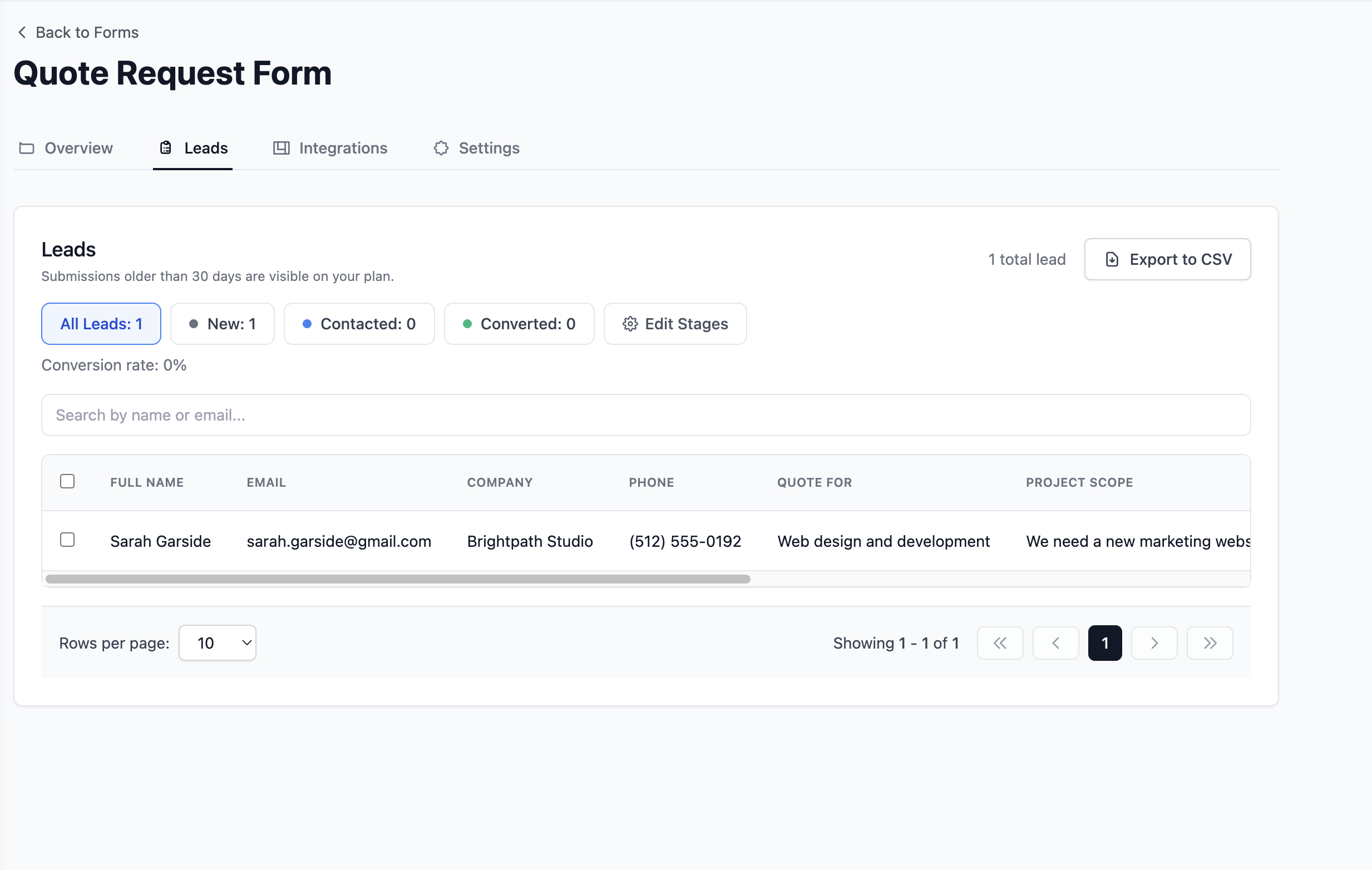Click the gear icon on Edit Stages
The width and height of the screenshot is (1372, 870).
point(630,324)
